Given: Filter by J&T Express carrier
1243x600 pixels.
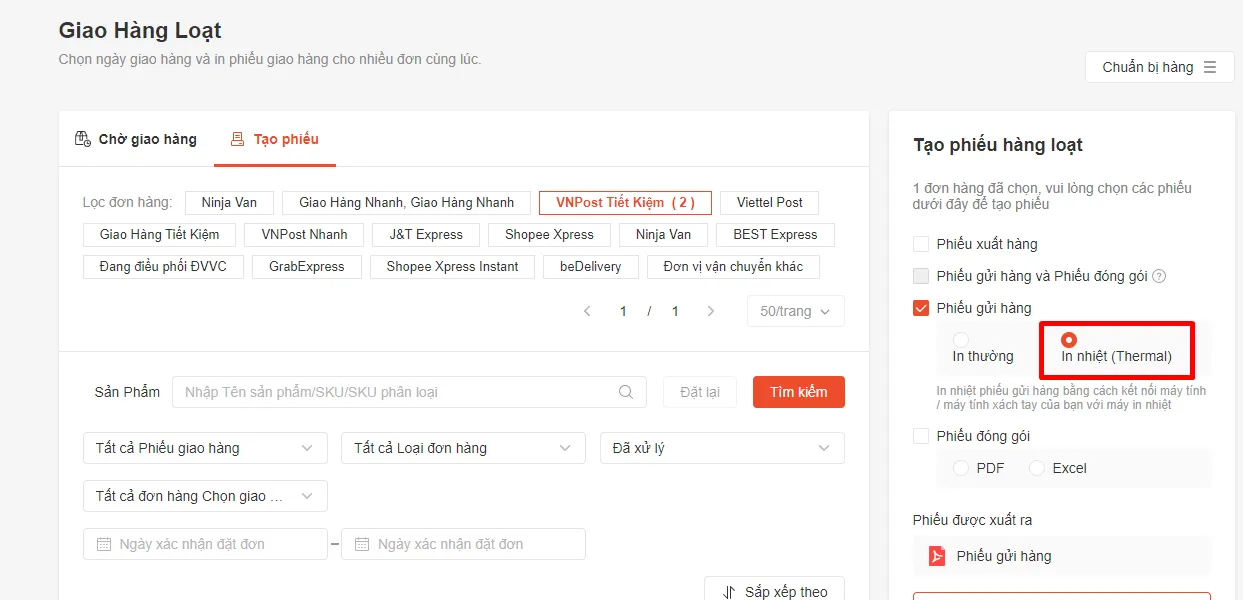Looking at the screenshot, I should pos(427,235).
